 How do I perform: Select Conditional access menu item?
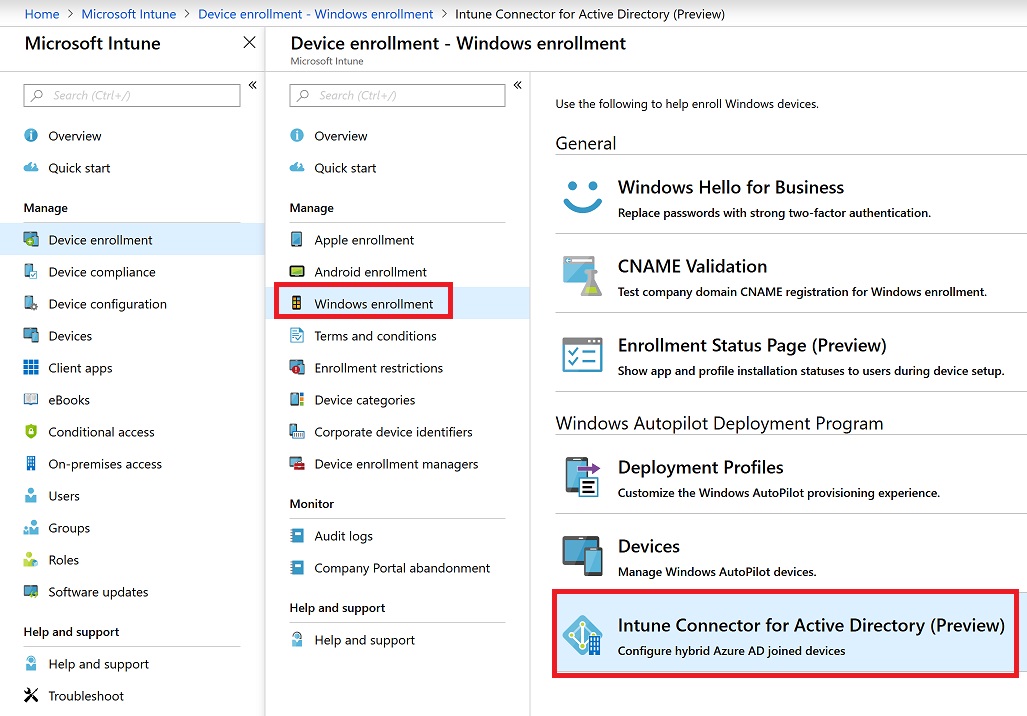click(x=132, y=432)
